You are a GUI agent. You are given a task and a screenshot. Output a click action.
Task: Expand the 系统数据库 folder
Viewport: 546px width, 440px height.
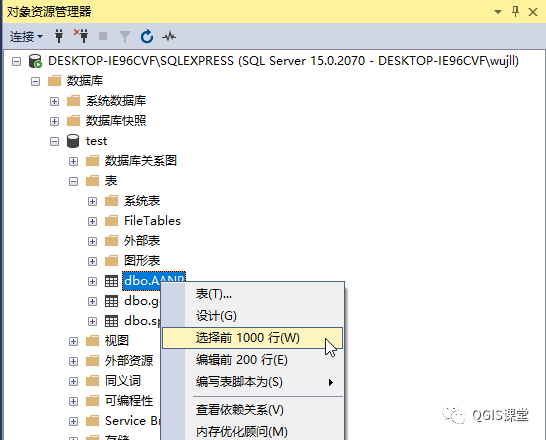click(x=54, y=101)
